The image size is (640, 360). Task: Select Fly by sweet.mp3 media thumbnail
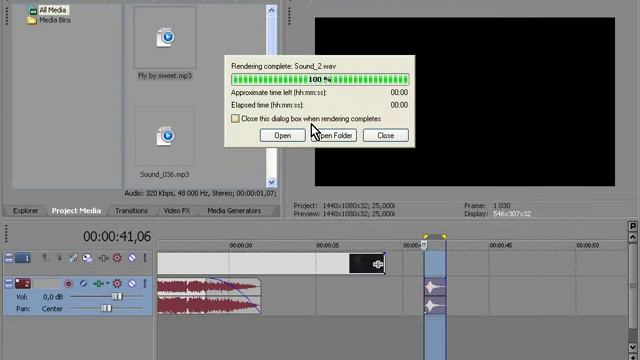click(x=165, y=37)
